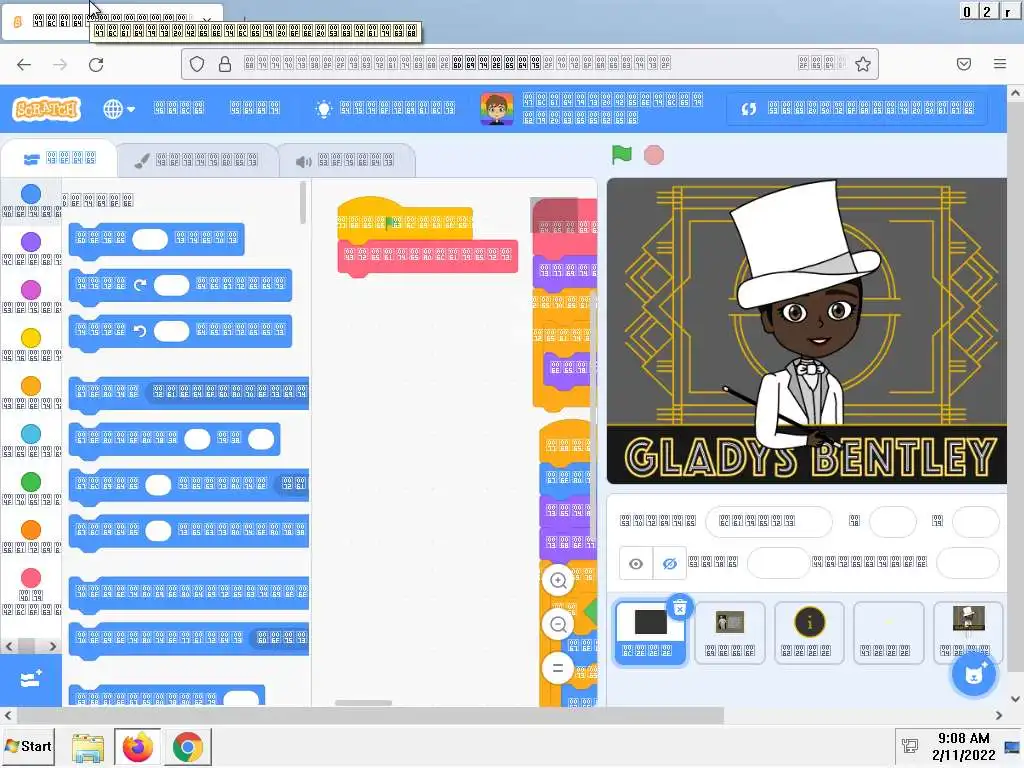Select the fifth sprite with white hat
The width and height of the screenshot is (1024, 768).
pos(968,632)
